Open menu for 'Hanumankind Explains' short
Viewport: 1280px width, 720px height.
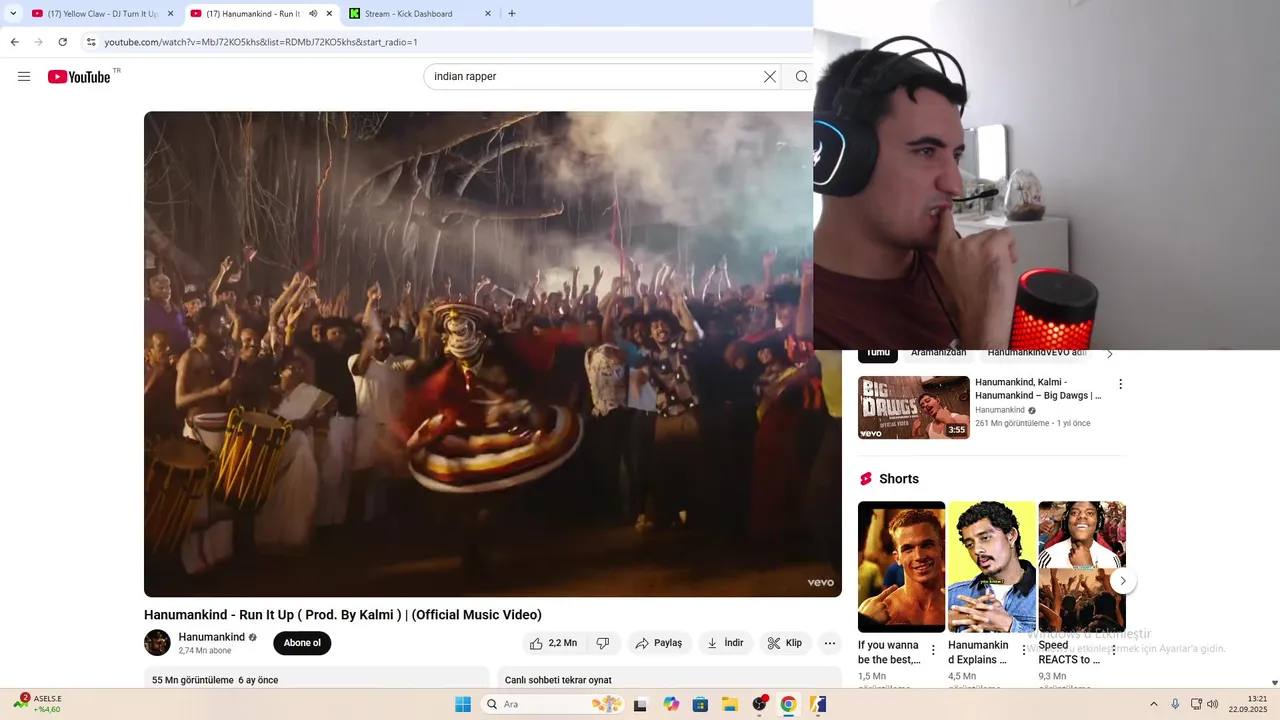click(1024, 650)
